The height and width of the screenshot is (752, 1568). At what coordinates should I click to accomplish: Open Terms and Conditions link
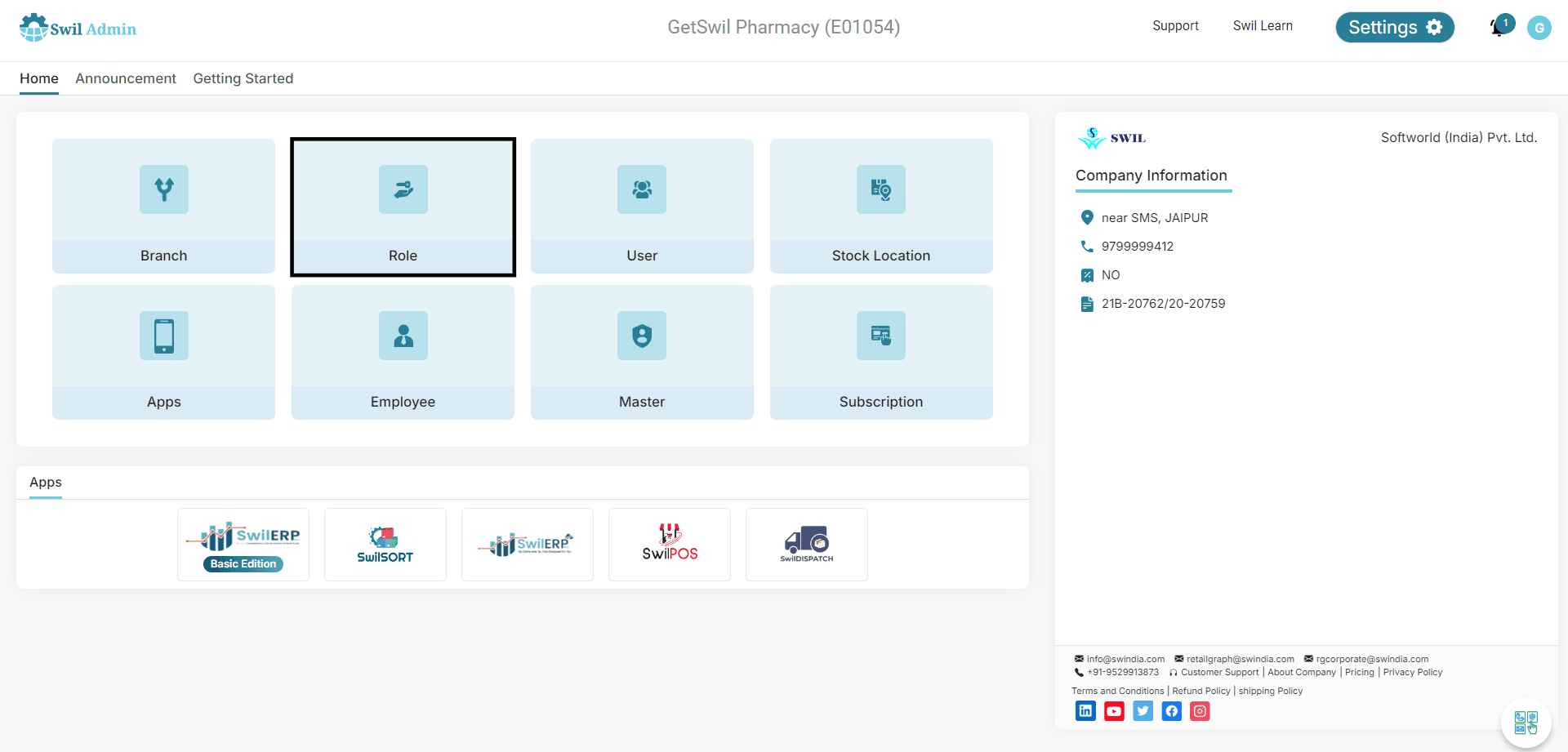click(1118, 691)
